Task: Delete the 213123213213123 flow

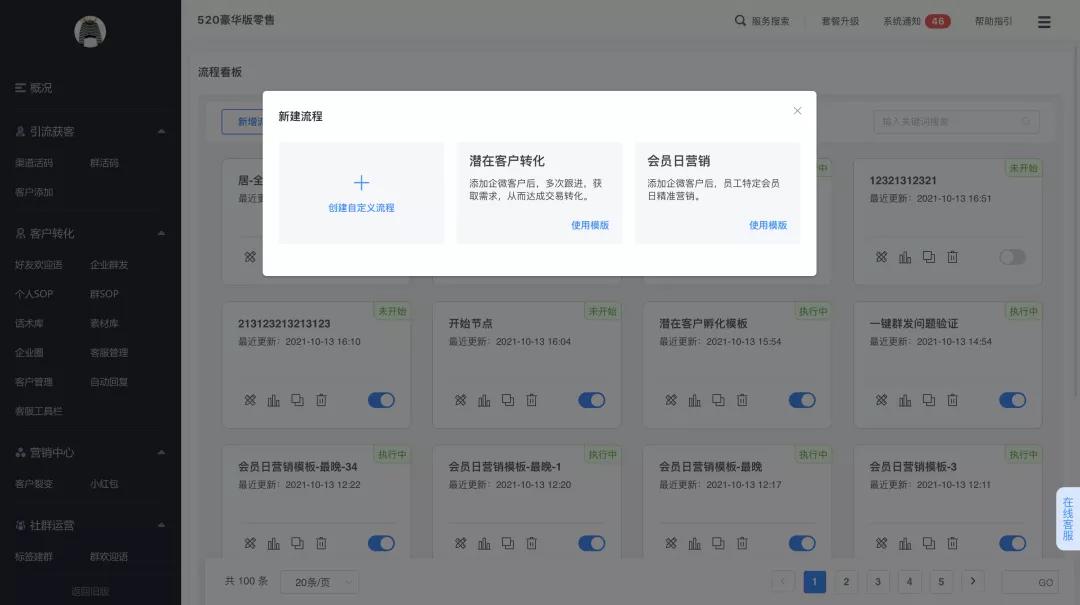Action: (320, 400)
